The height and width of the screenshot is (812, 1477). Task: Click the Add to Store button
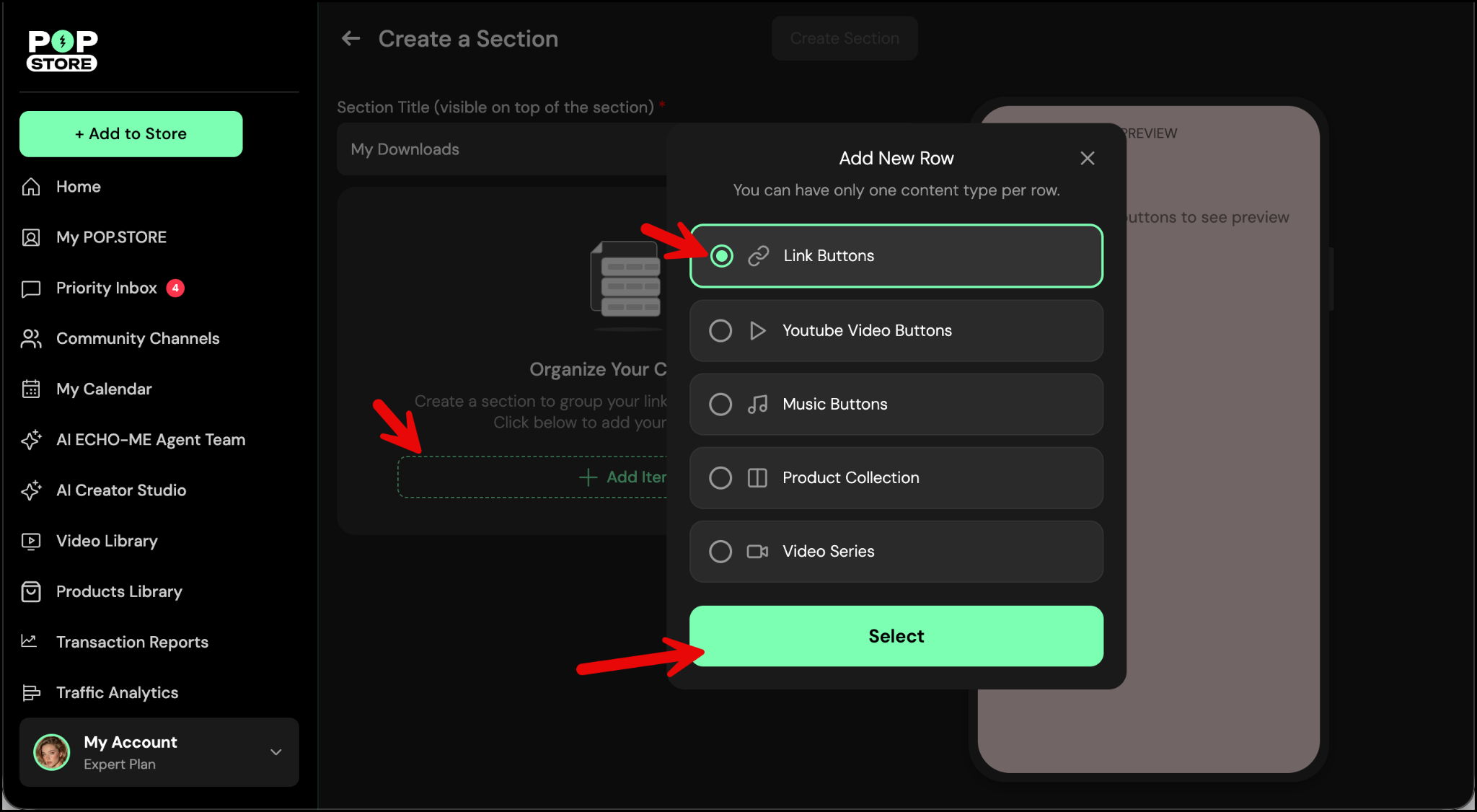(131, 134)
